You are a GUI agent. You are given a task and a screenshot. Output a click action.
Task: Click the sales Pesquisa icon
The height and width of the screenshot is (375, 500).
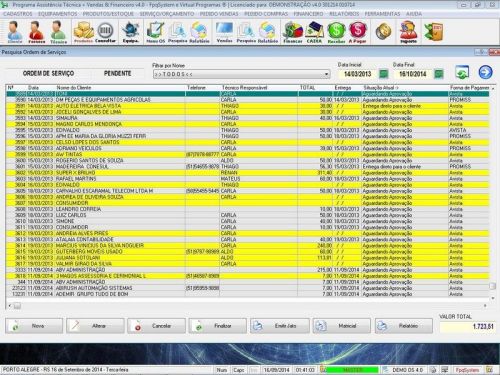(x=246, y=32)
